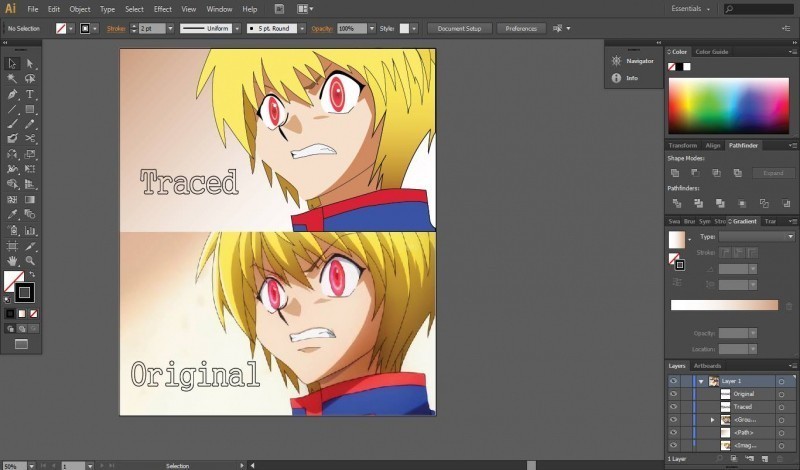Select the Zoom tool
Viewport: 800px width, 470px height.
click(x=30, y=261)
